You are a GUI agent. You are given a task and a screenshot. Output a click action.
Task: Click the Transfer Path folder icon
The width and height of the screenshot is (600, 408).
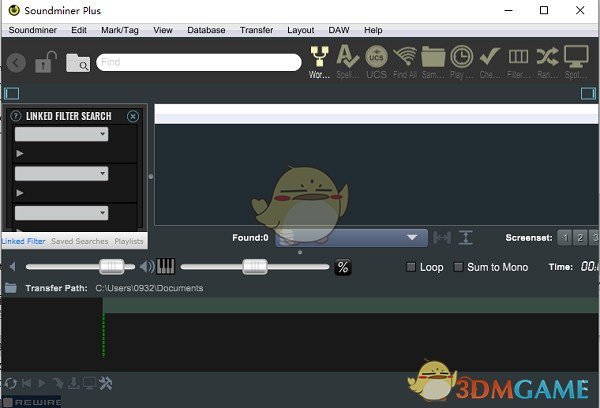click(10, 288)
